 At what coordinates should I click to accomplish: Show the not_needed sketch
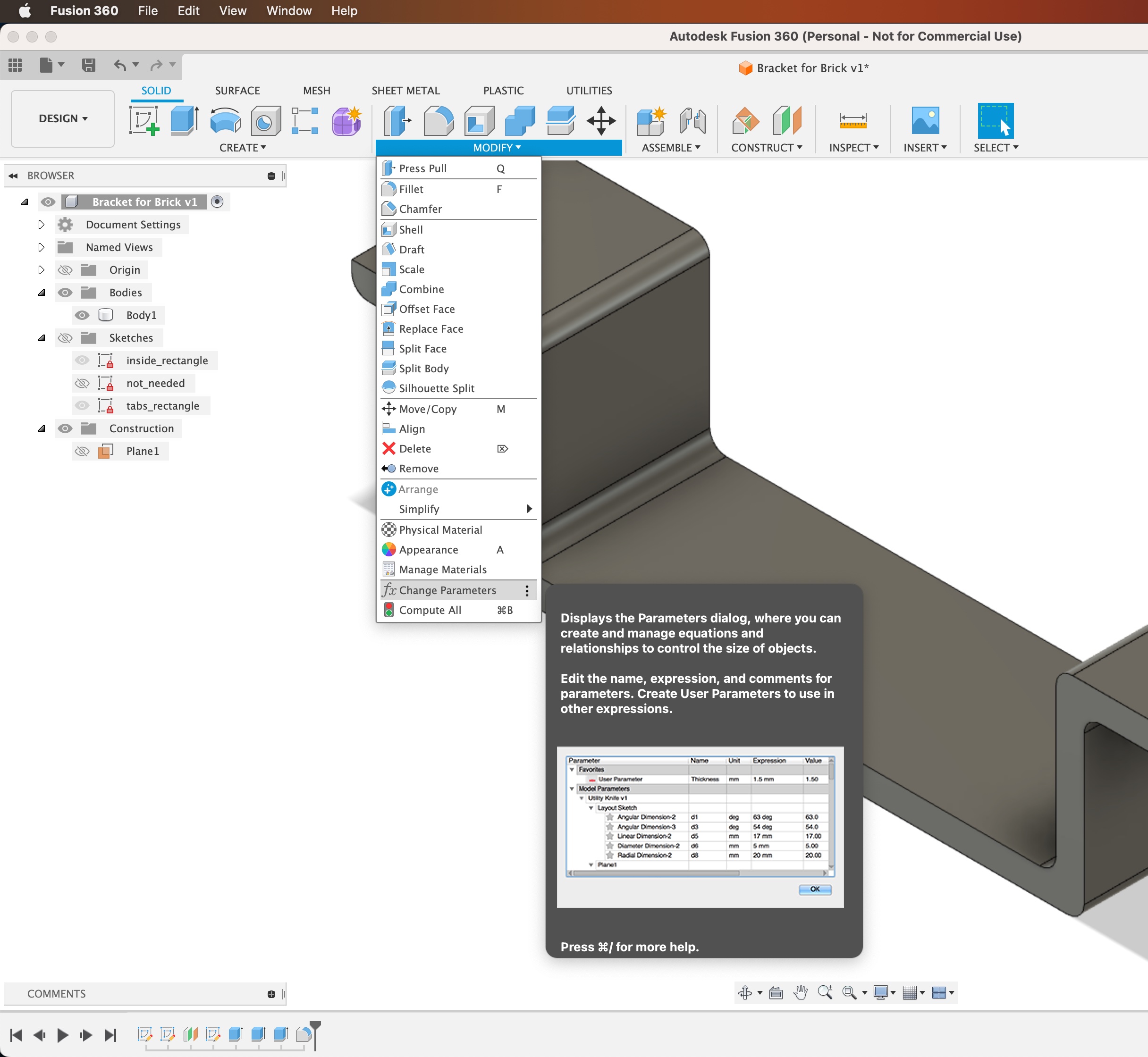pos(83,383)
